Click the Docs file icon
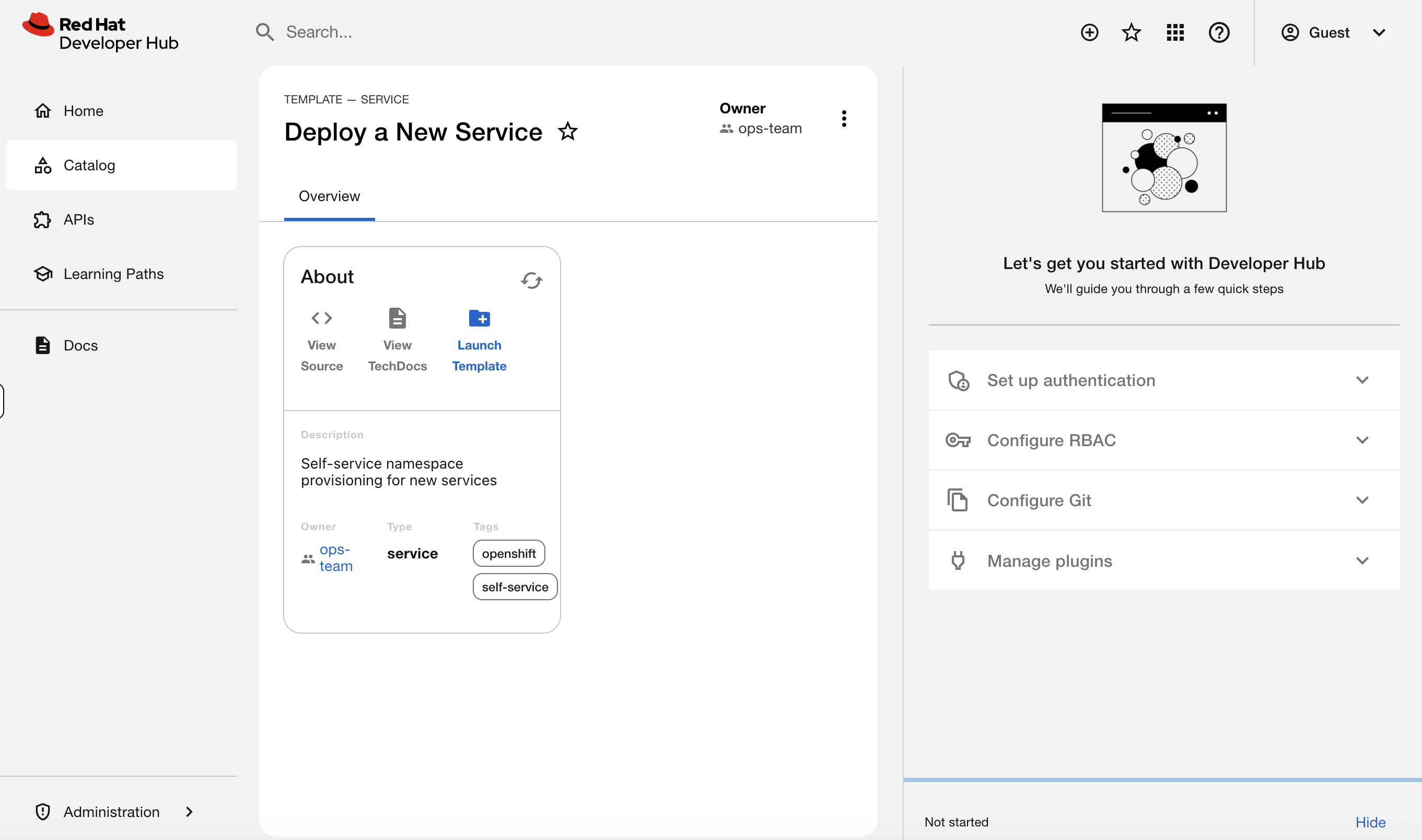 coord(43,345)
